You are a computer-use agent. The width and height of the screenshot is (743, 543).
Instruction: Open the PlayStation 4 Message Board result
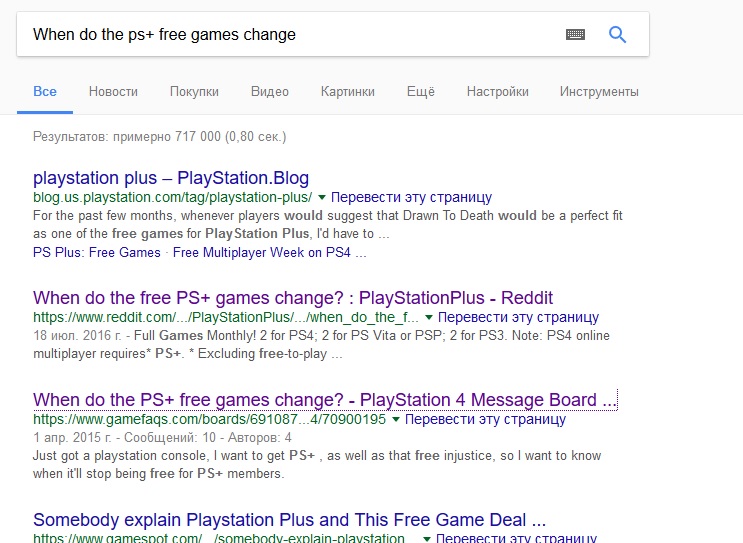pyautogui.click(x=325, y=400)
